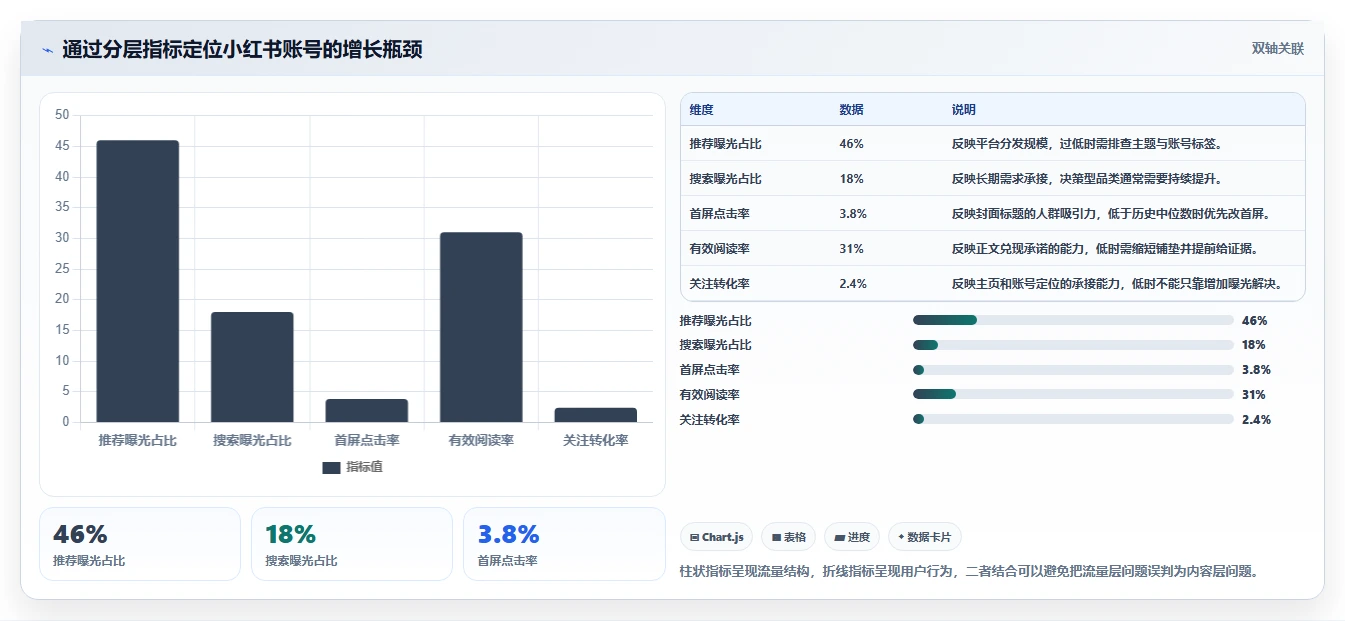Select the 有效阅读率 bar in the chart
This screenshot has width=1345, height=621.
[481, 327]
